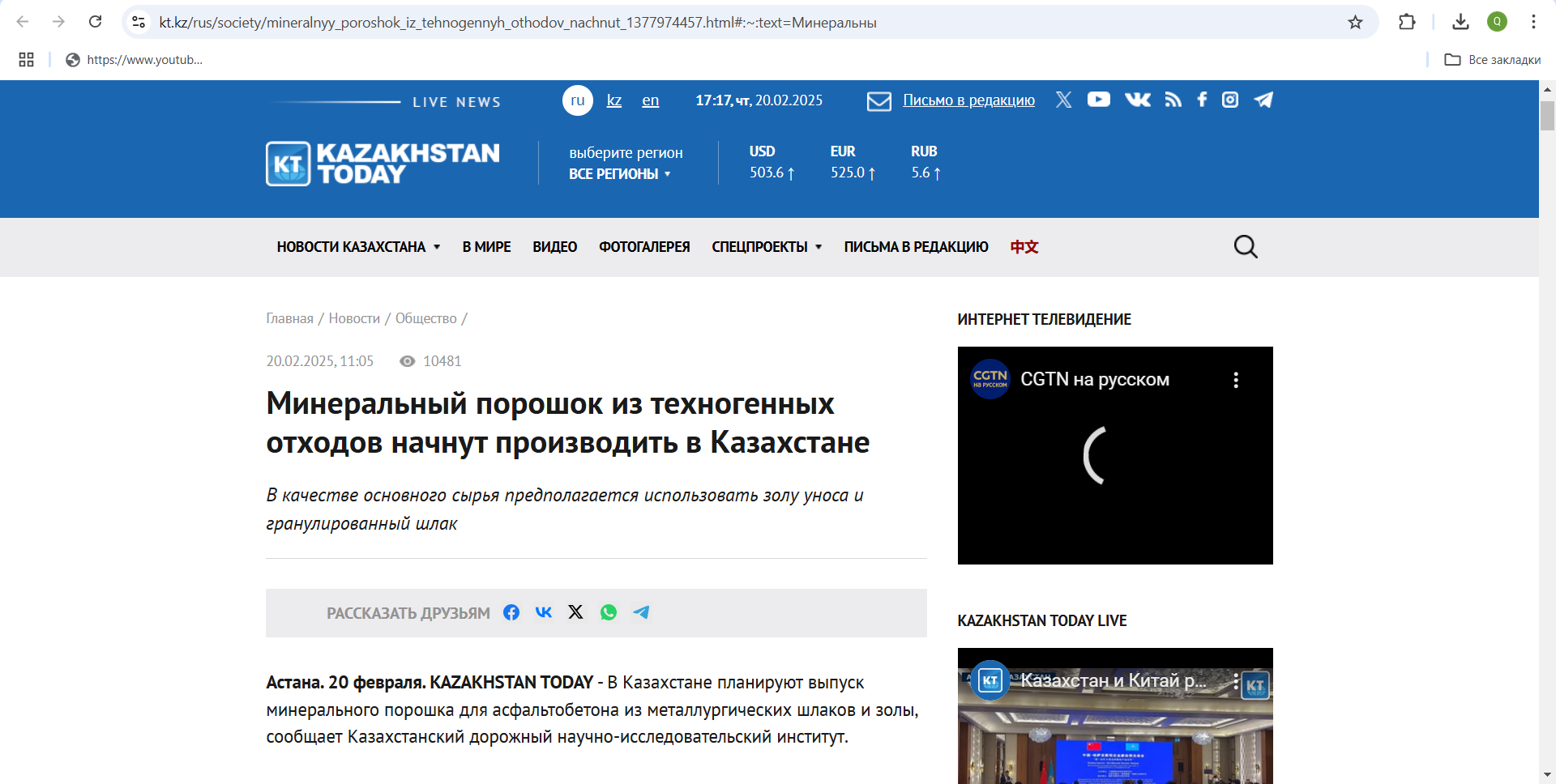Click the Письмо в редакцию link
The image size is (1556, 784).
[968, 100]
